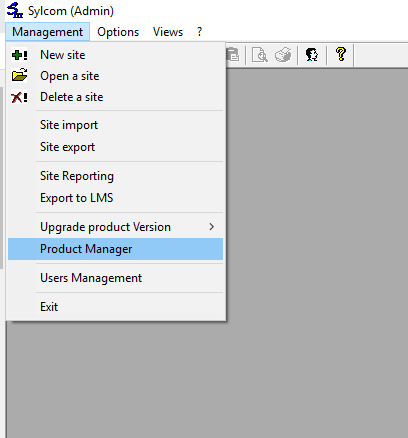
Task: Open the ? help menu in menu bar
Action: [x=199, y=32]
